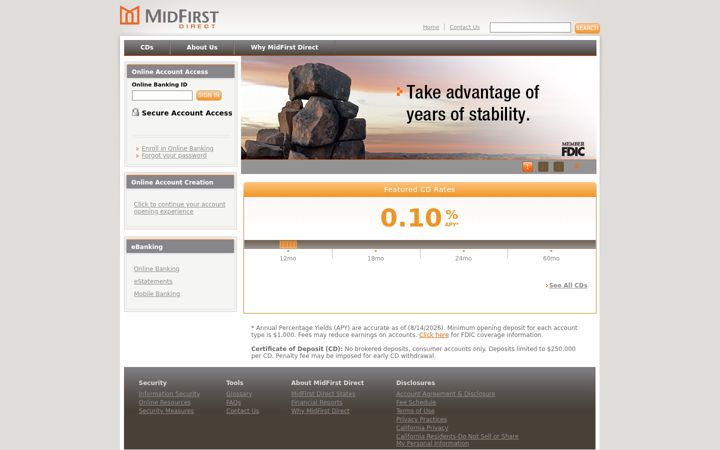Open the California Privacy link
The image size is (720, 450).
point(422,428)
